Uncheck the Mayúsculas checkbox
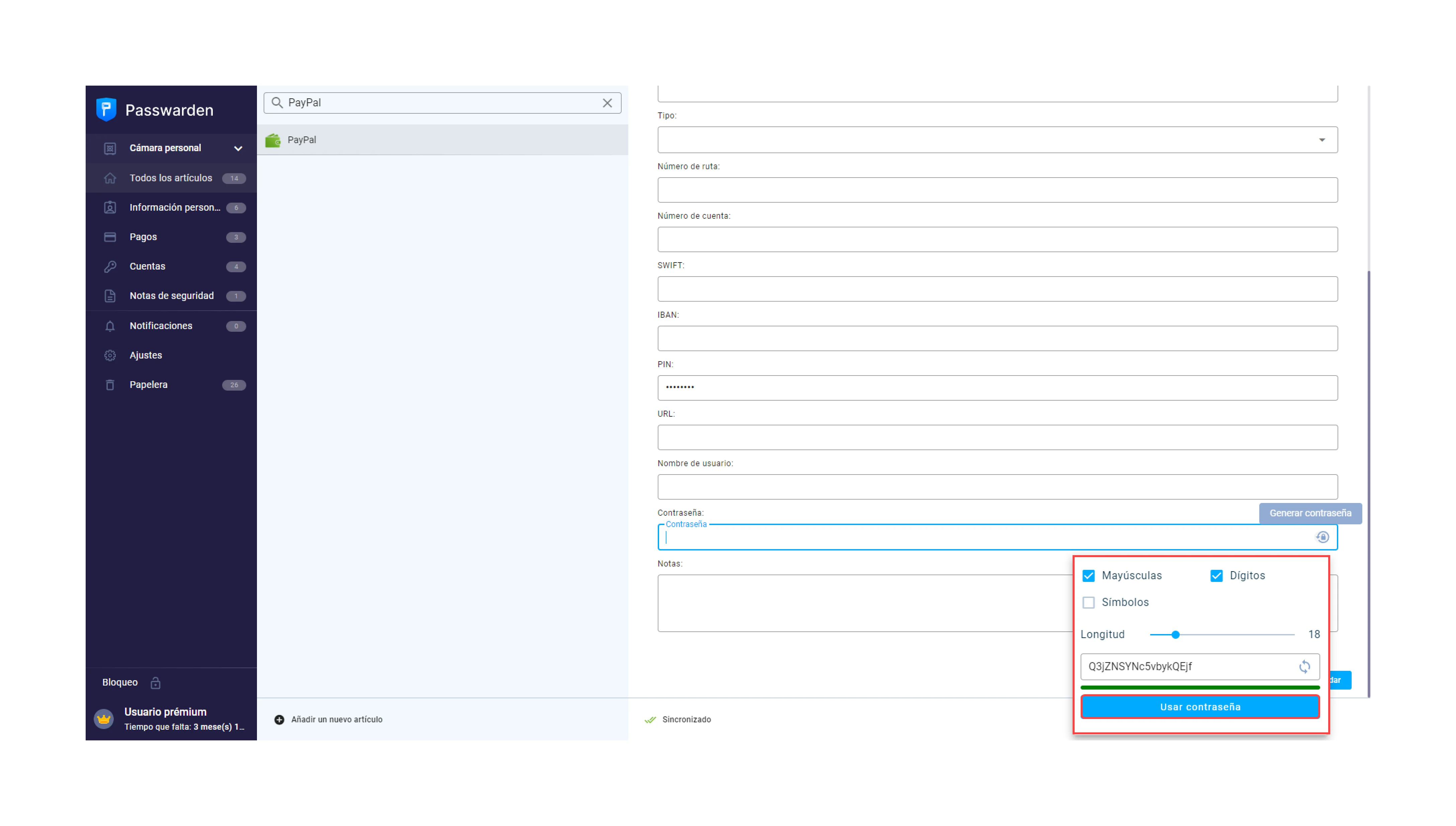 click(x=1088, y=575)
